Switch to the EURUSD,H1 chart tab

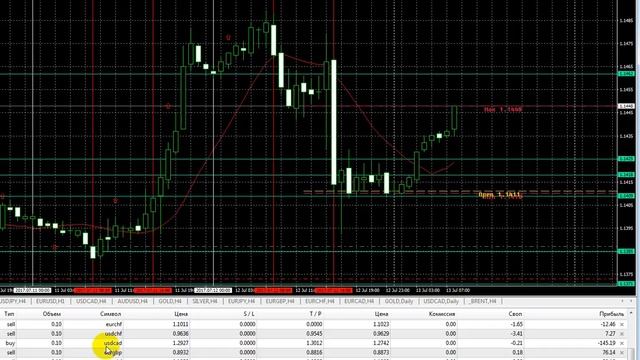point(50,301)
